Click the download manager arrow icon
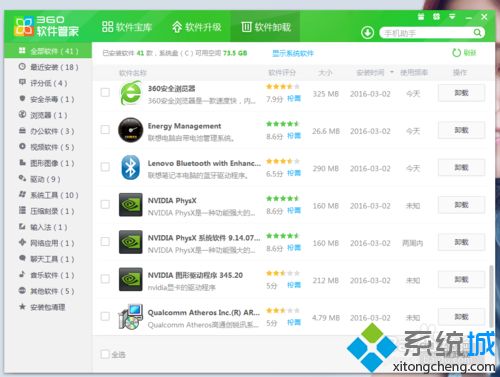 coord(367,33)
